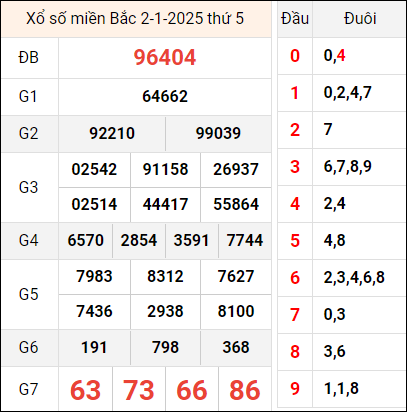Viewport: 407px width, 412px height.
Task: Select the G1 prize number 64662
Action: pyautogui.click(x=165, y=97)
